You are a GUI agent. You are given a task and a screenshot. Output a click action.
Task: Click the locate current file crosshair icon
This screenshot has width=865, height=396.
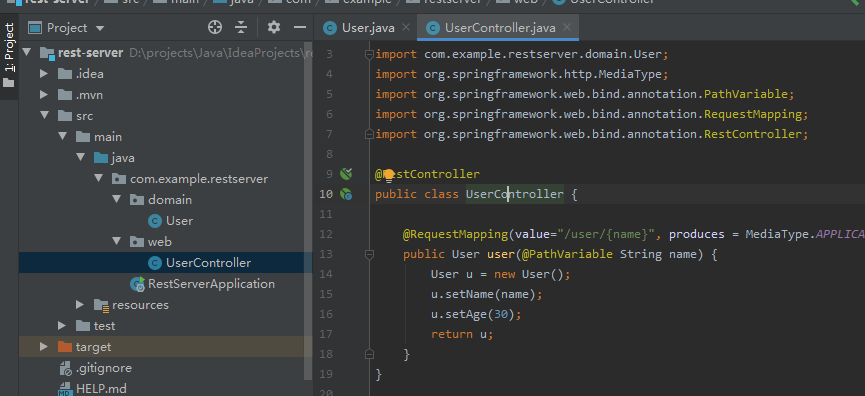tap(215, 27)
